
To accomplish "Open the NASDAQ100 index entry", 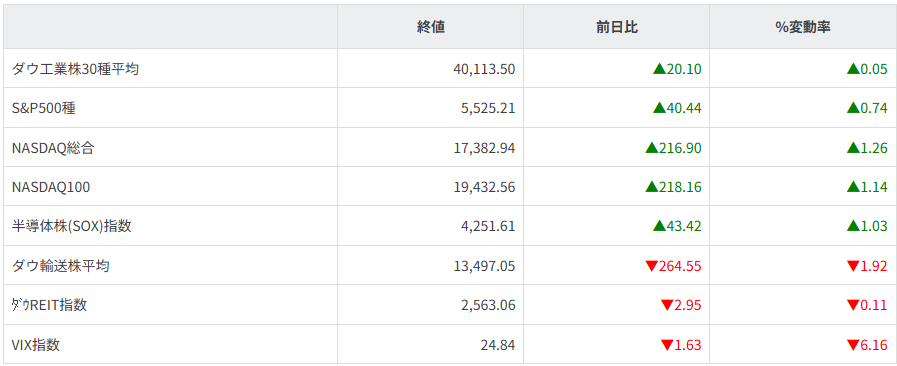I will [50, 187].
